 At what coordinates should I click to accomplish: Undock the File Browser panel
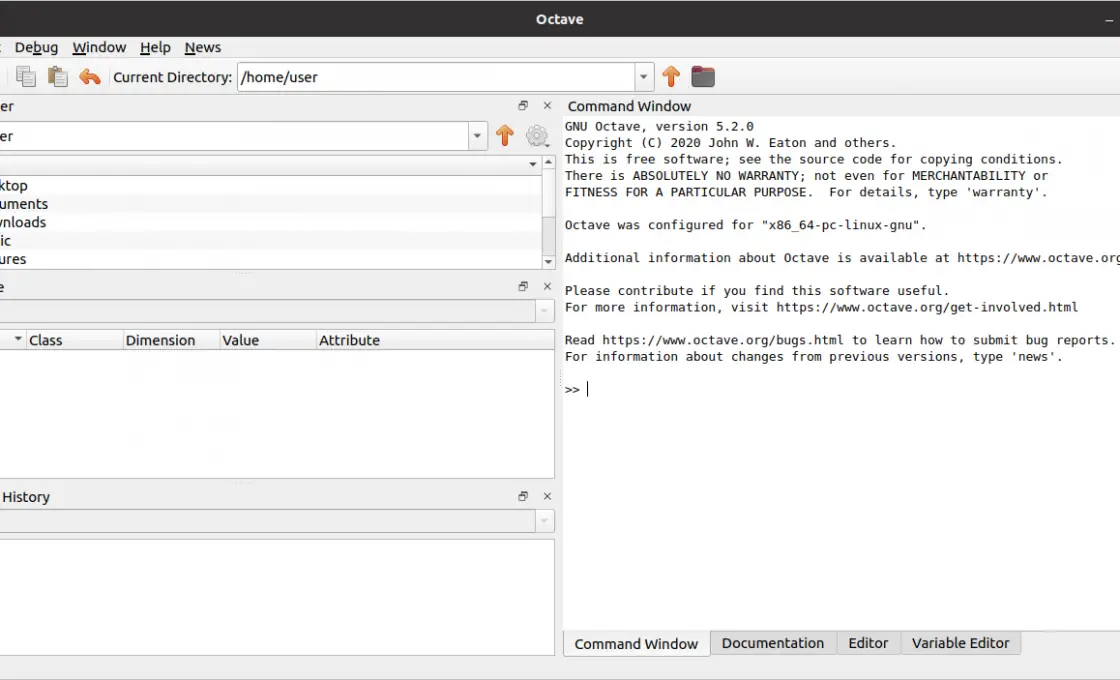coord(522,105)
